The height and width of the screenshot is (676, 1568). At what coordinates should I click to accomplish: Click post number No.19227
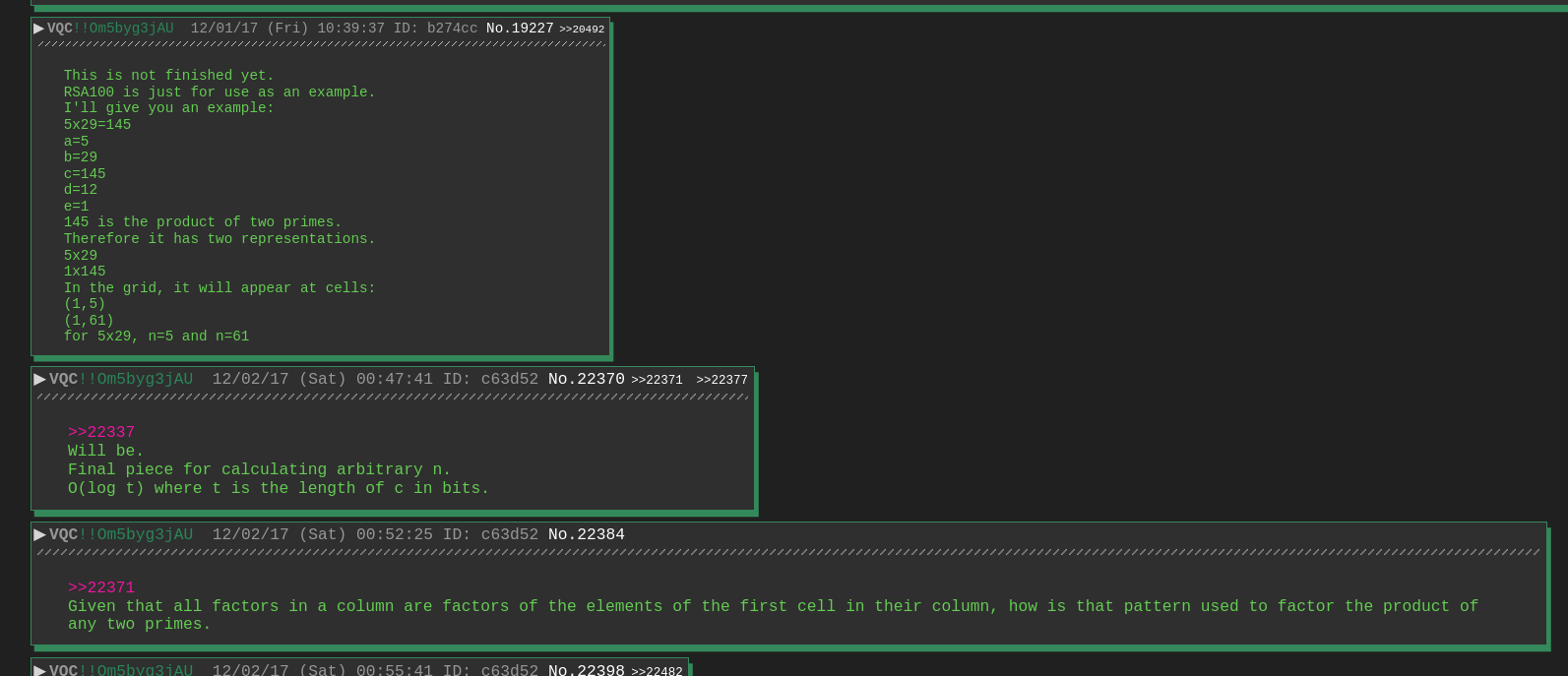(520, 29)
